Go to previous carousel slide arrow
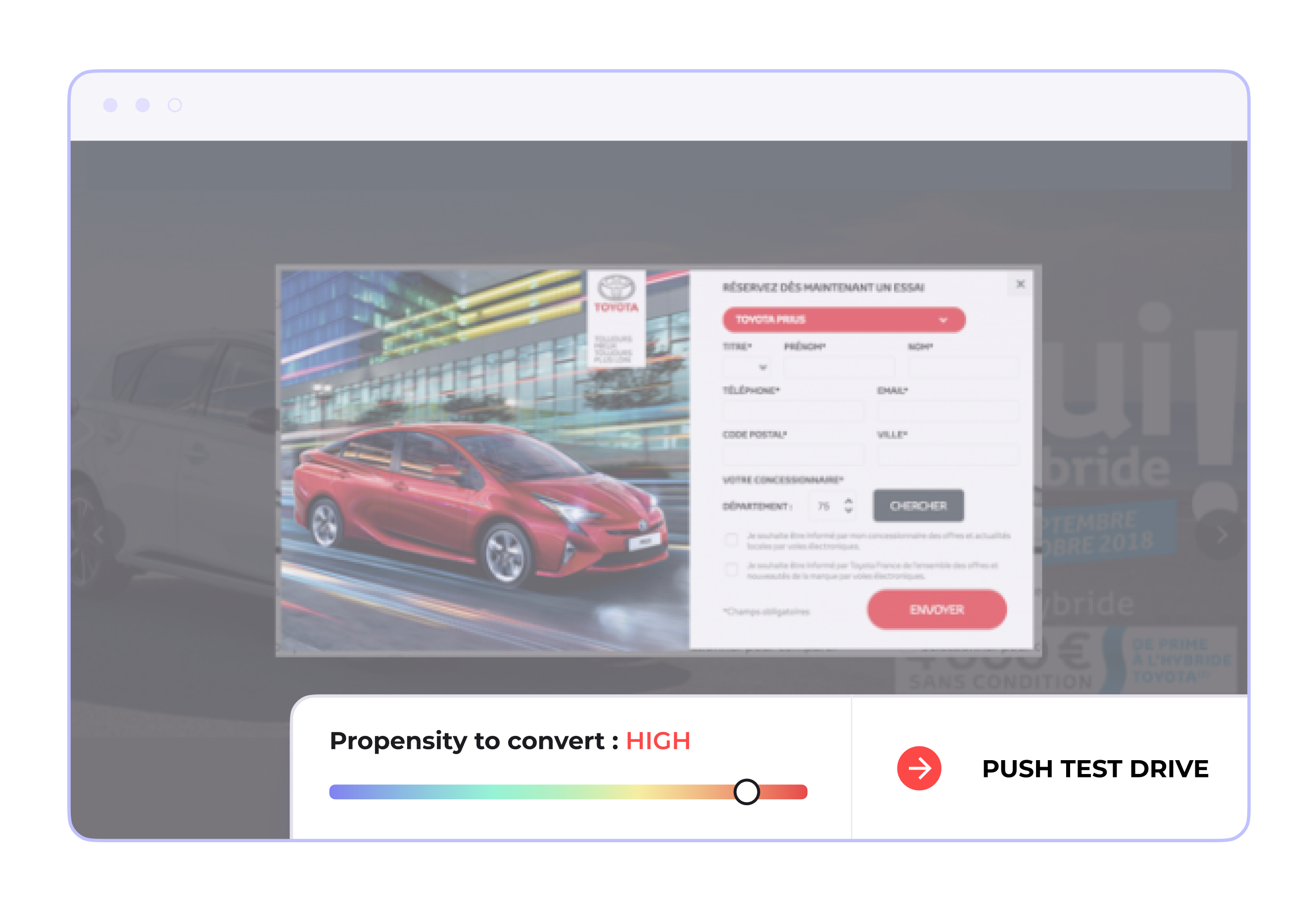This screenshot has height=910, width=1316. (98, 536)
